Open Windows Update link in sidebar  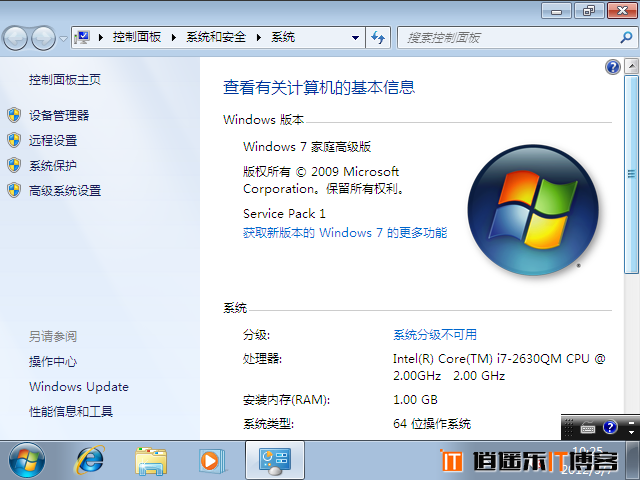[79, 387]
